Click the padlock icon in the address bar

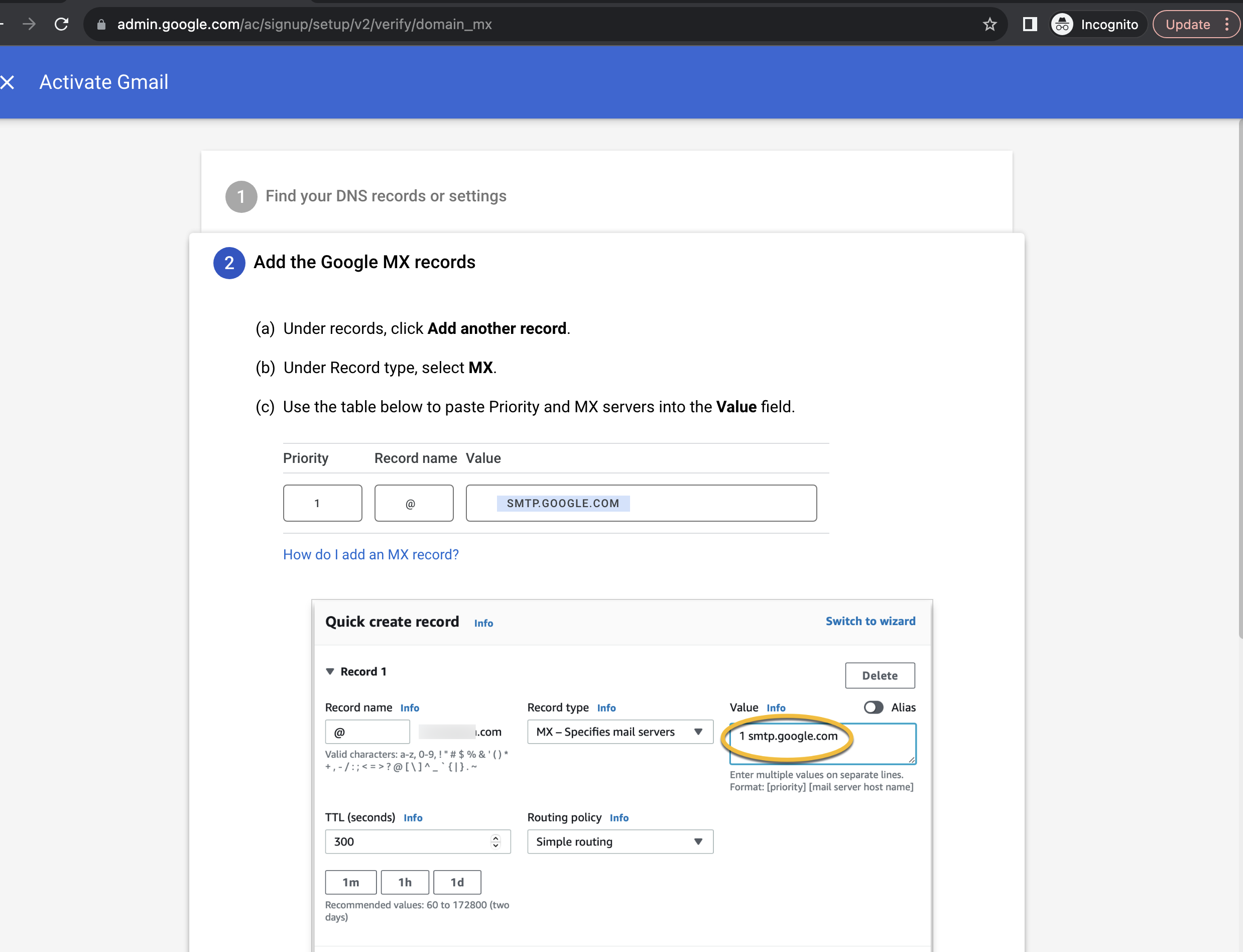pyautogui.click(x=102, y=25)
